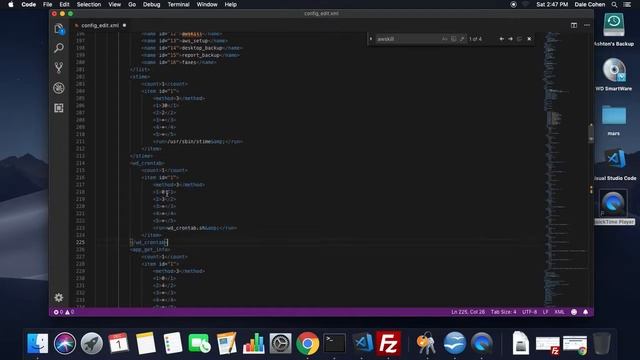Screen dimensions: 640x360
Task: Change the LF end-of-line sequence
Action: [546, 312]
